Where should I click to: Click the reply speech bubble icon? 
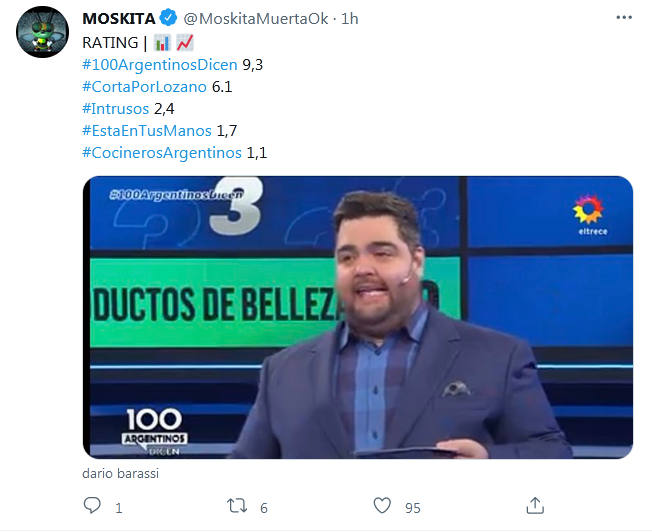(92, 505)
